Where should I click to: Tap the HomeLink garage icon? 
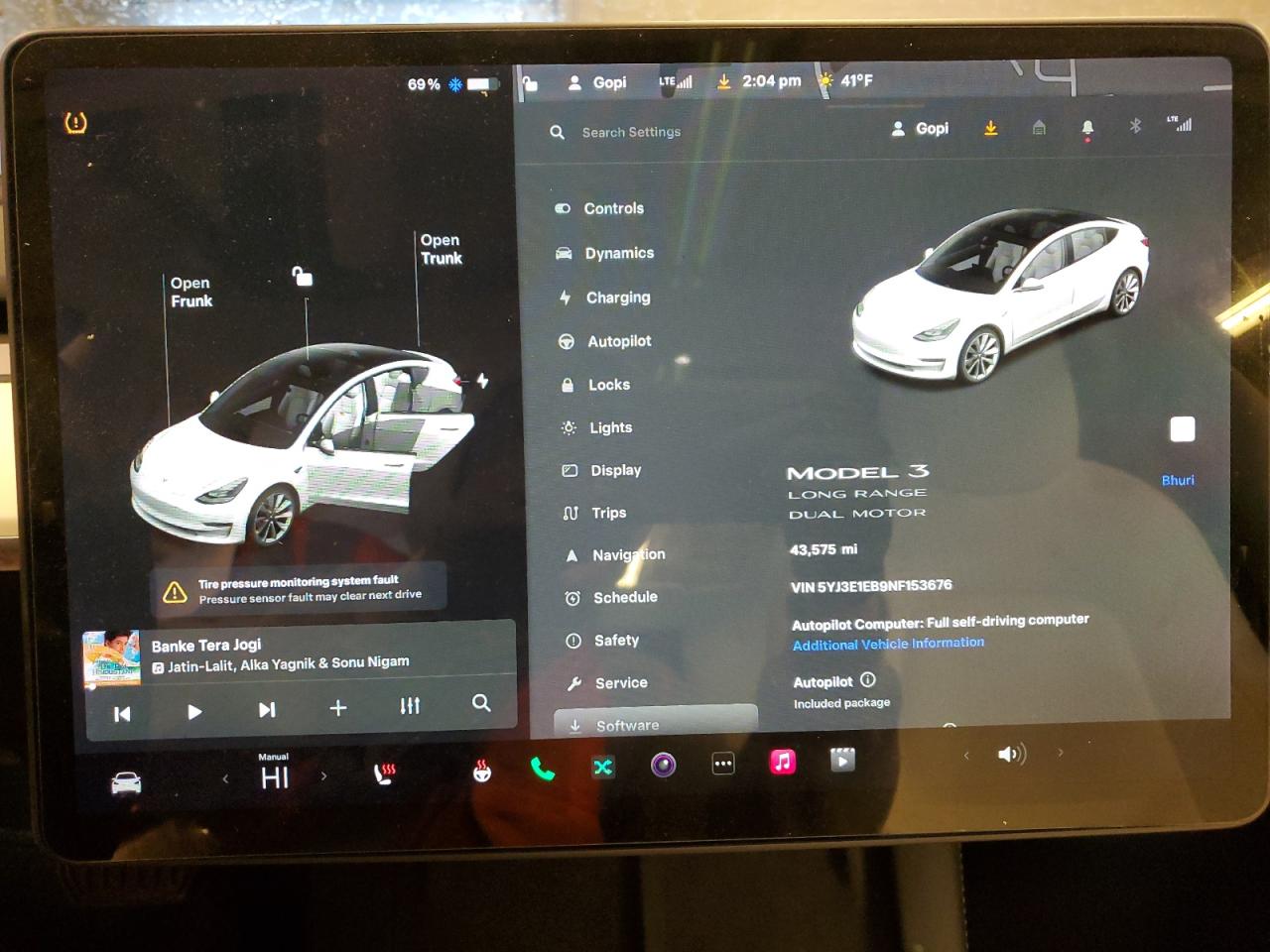pos(1039,127)
